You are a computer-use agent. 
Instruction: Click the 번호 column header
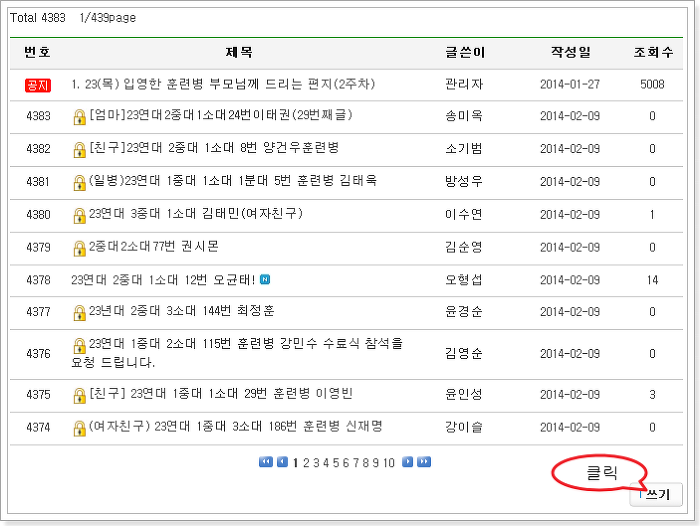(38, 53)
